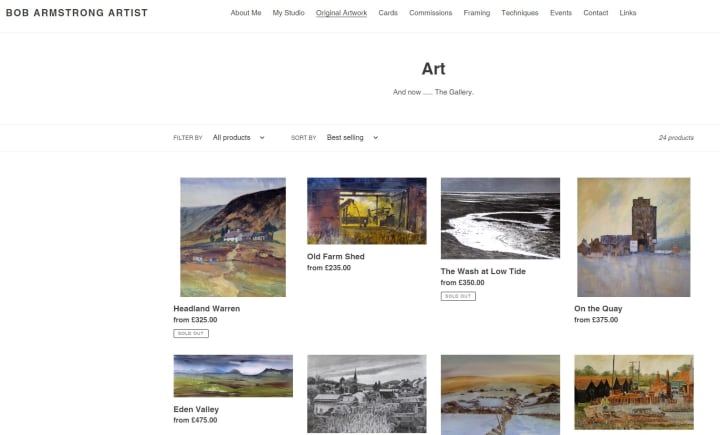Open the Cards page
Image resolution: width=720 pixels, height=435 pixels.
388,13
